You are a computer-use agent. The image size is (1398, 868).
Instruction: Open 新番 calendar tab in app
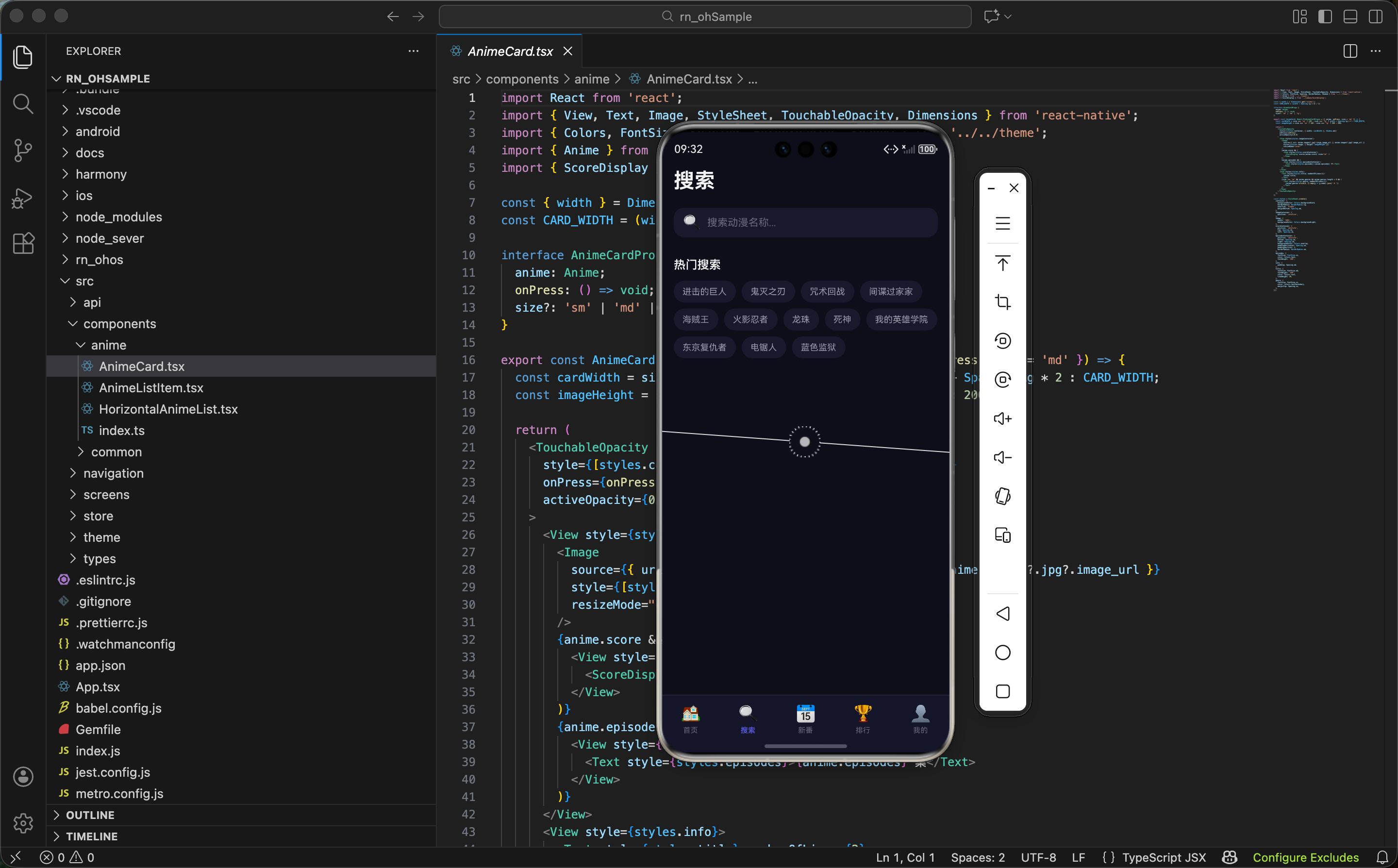(805, 719)
